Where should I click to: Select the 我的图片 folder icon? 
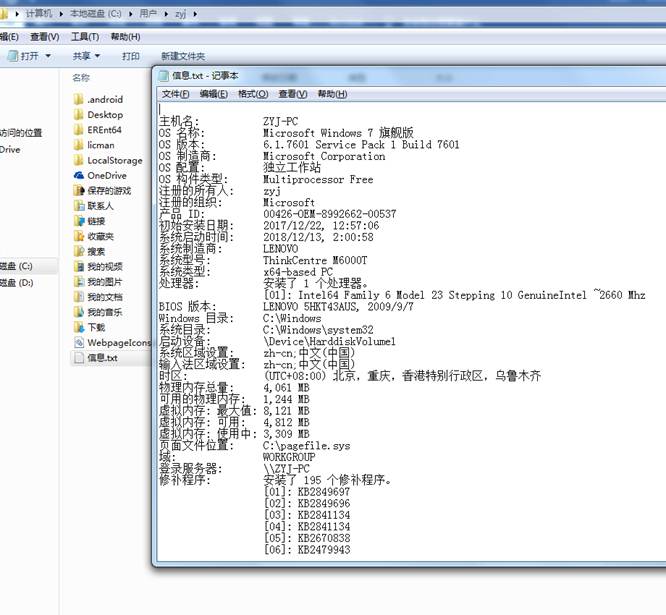pyautogui.click(x=79, y=282)
